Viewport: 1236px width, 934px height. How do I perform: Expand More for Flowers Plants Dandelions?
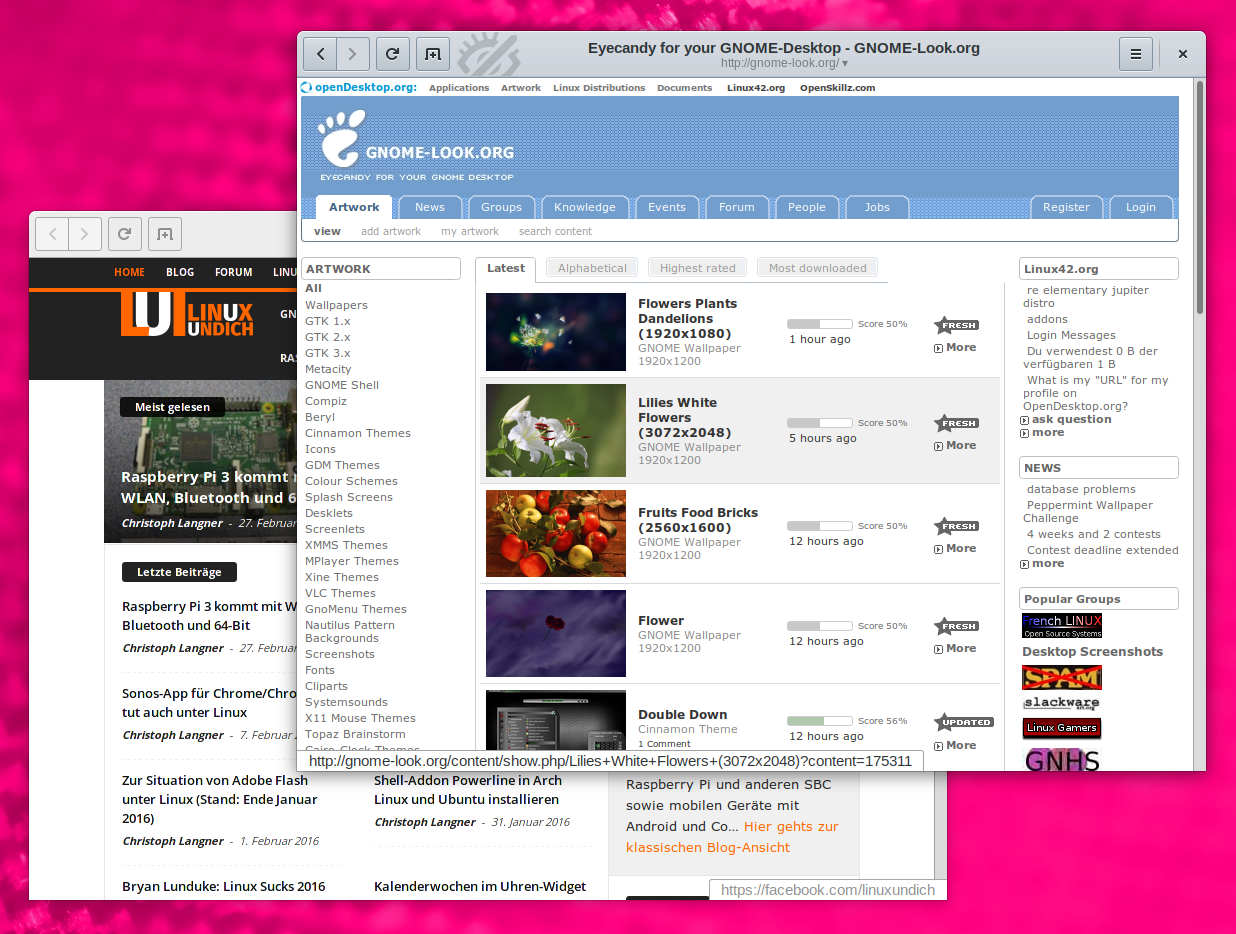coord(955,348)
